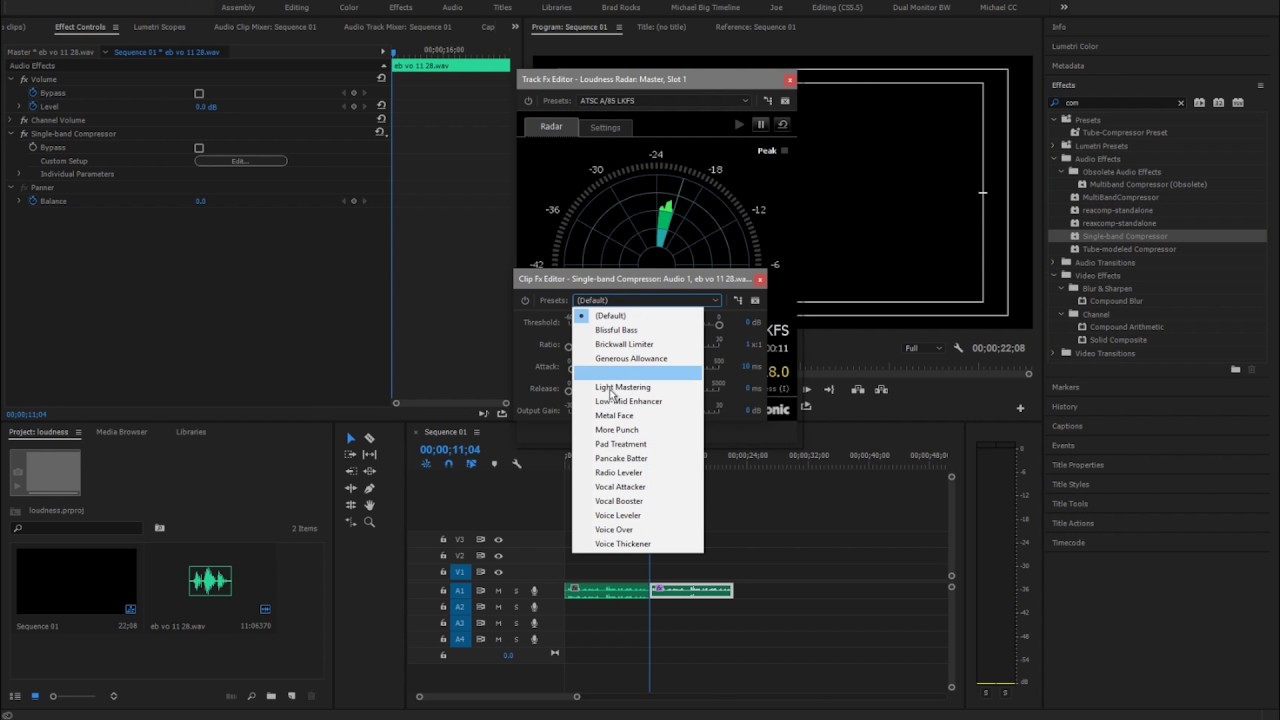This screenshot has height=720, width=1280.
Task: Expand Channel Volume effect
Action: (12, 120)
